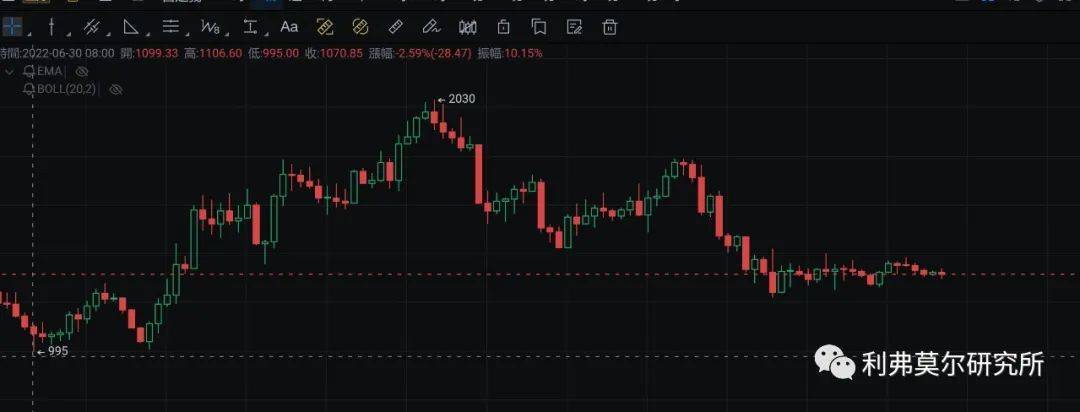Select the ruler measurement tool
This screenshot has height=412, width=1080.
coord(395,26)
